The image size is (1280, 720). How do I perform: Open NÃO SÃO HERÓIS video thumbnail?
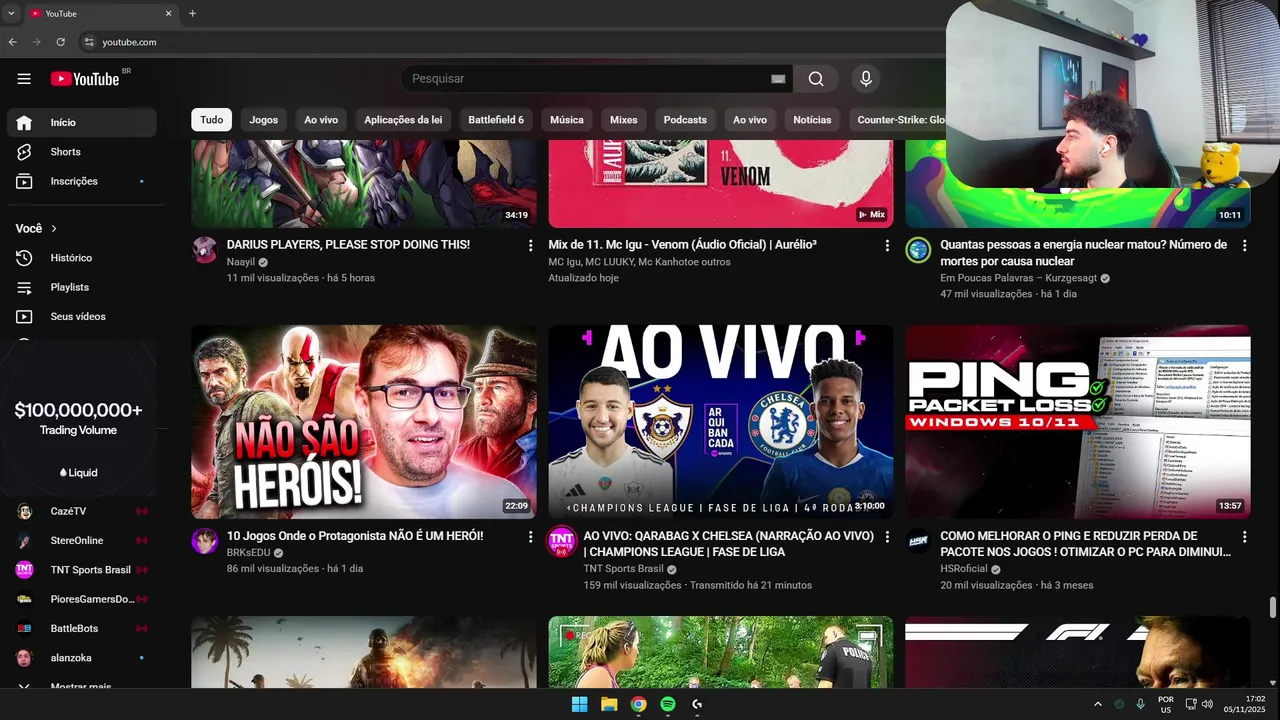click(x=364, y=421)
